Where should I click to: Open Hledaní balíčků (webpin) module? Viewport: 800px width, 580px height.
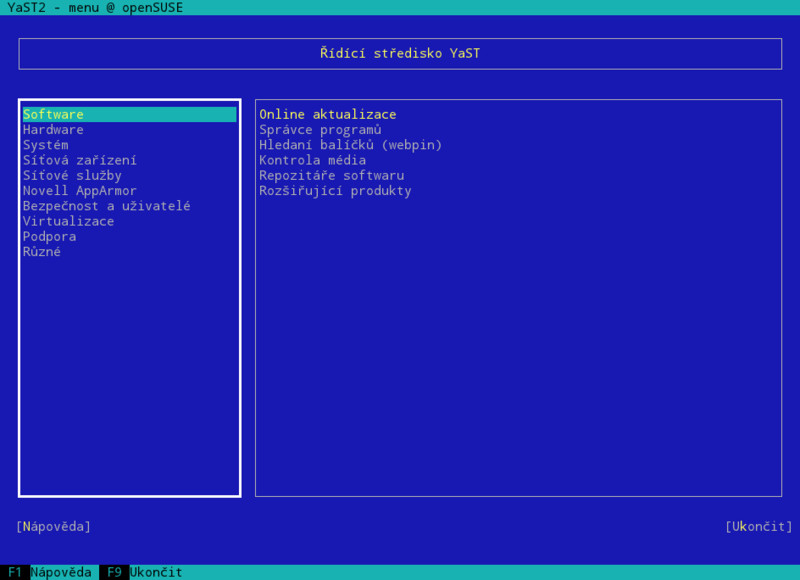[x=351, y=145]
